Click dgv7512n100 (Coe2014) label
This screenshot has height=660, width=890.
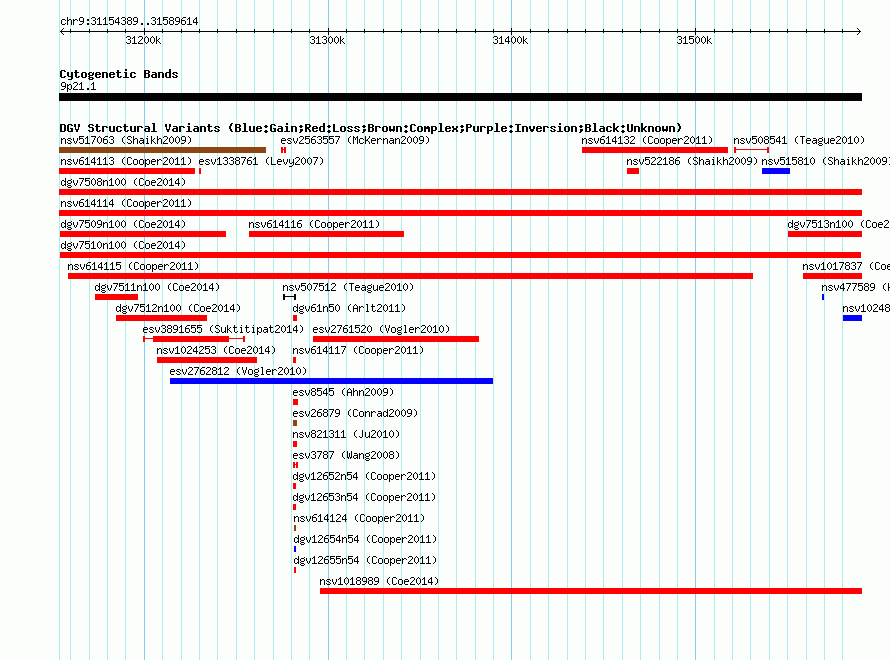tap(178, 308)
